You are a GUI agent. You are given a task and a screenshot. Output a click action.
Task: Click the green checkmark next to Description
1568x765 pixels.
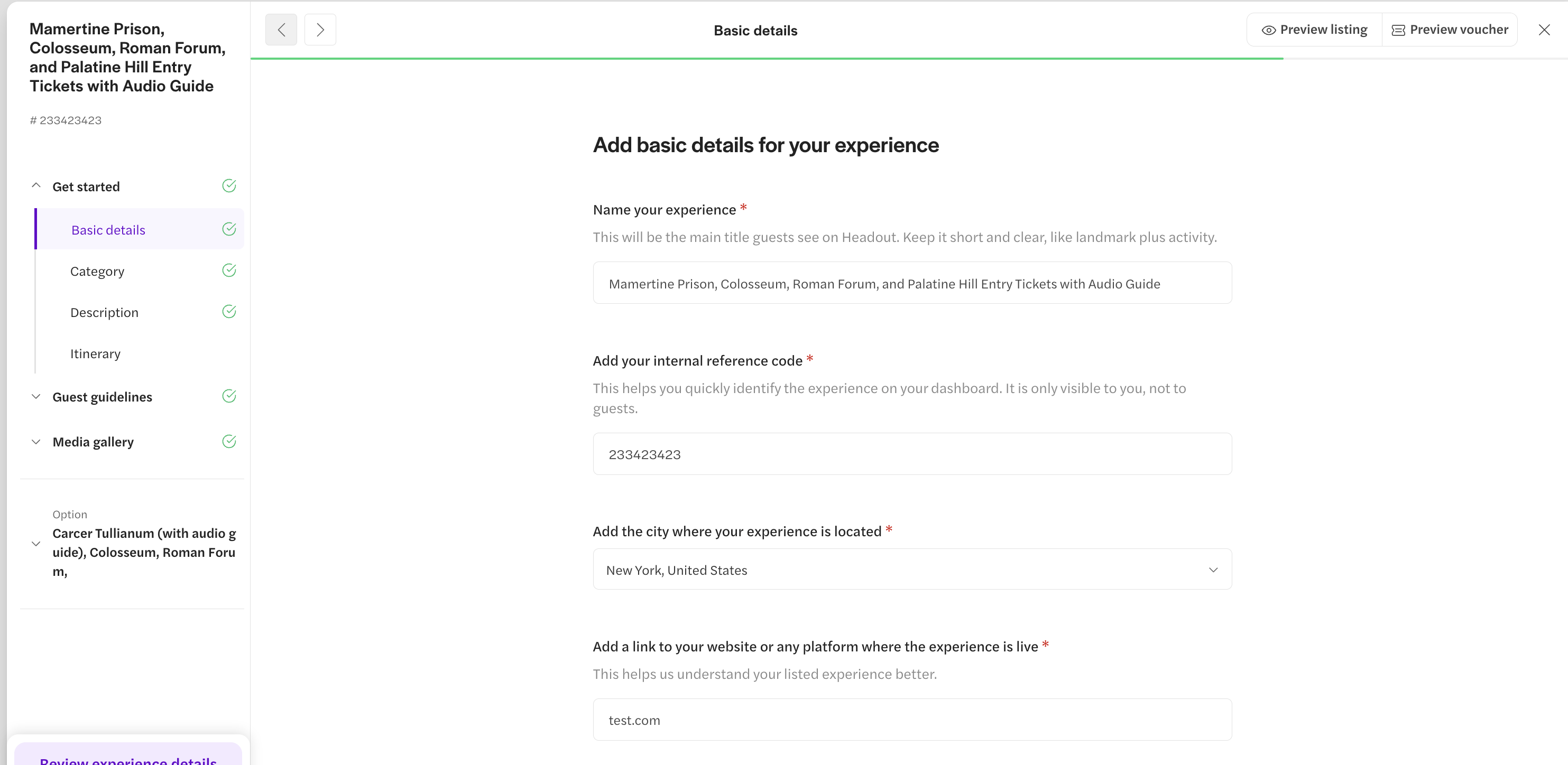pyautogui.click(x=229, y=312)
